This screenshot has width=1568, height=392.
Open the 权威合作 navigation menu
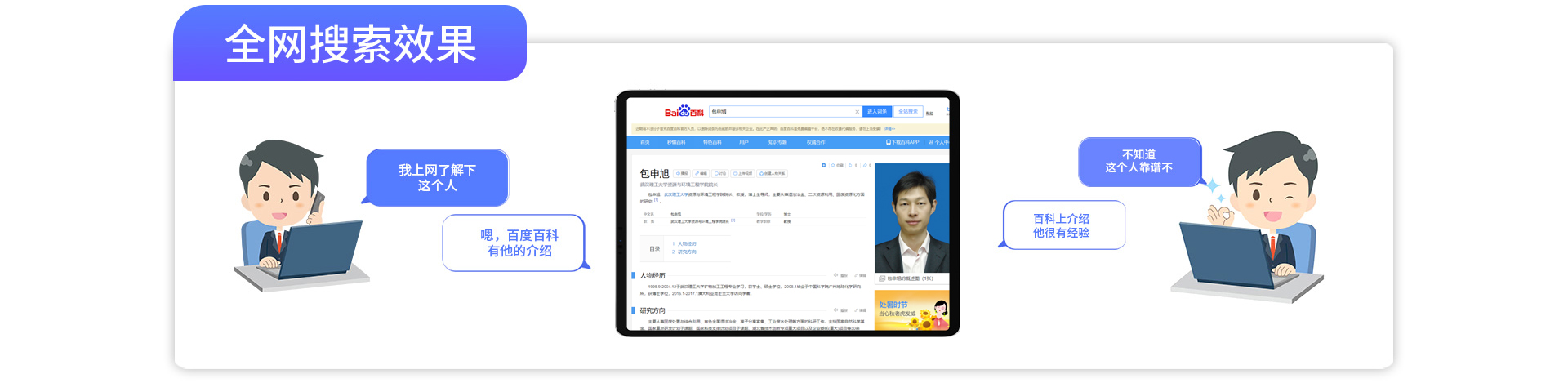(x=816, y=142)
